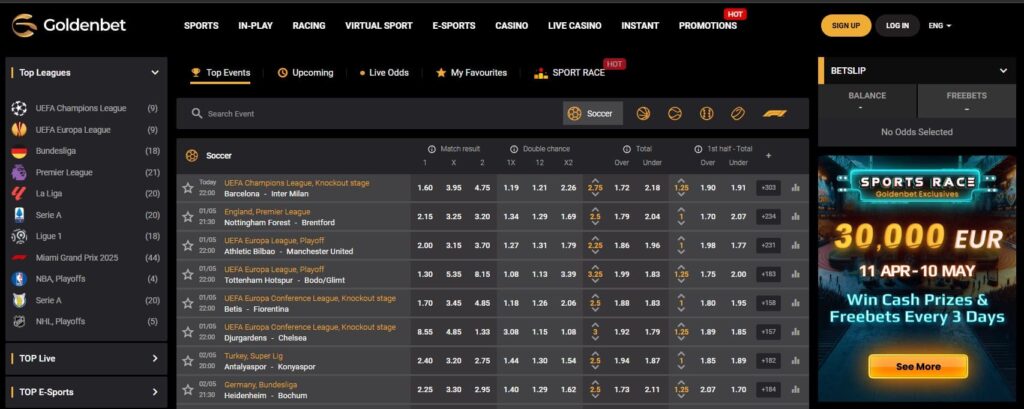Favourite the Djurgardens - Chelsea match
Image resolution: width=1024 pixels, height=409 pixels.
pos(188,332)
